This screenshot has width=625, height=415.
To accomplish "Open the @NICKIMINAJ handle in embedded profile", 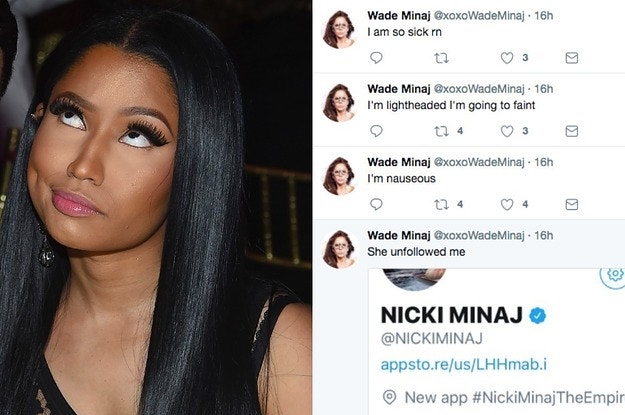I will tap(432, 338).
